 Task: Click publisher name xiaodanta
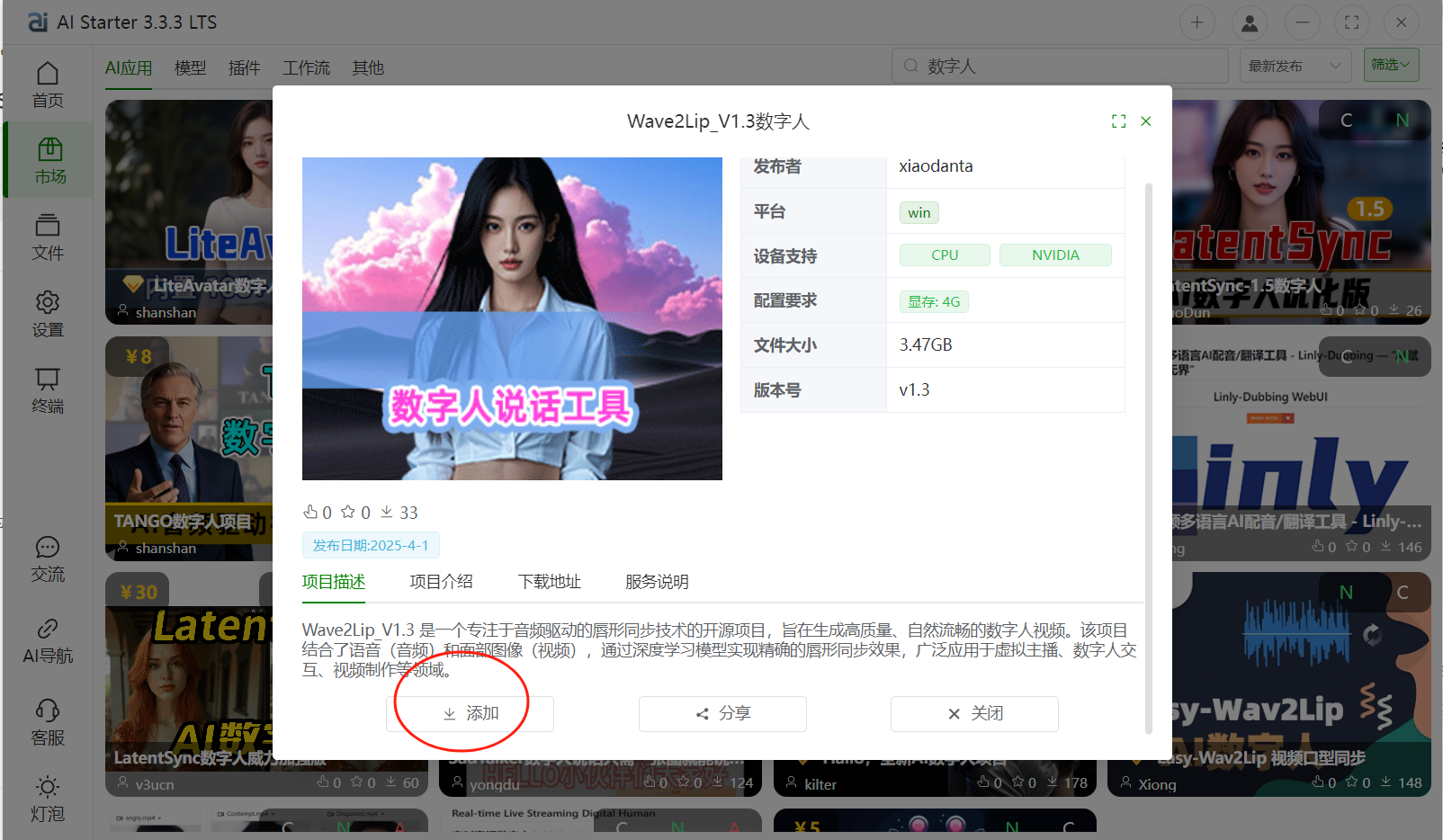936,166
